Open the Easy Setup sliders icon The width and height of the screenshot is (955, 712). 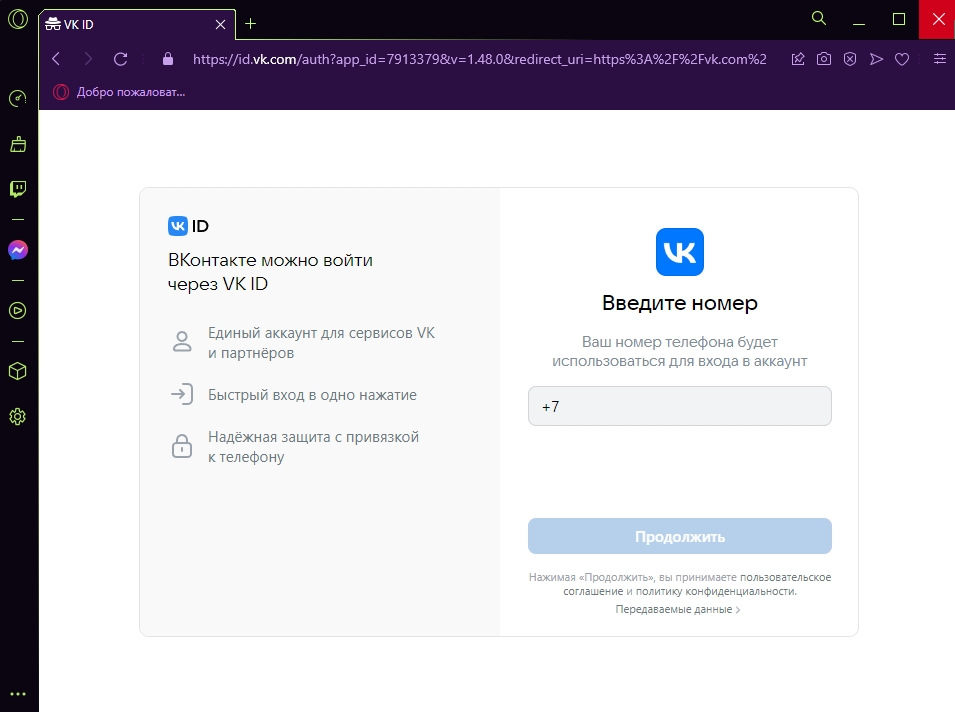tap(940, 58)
